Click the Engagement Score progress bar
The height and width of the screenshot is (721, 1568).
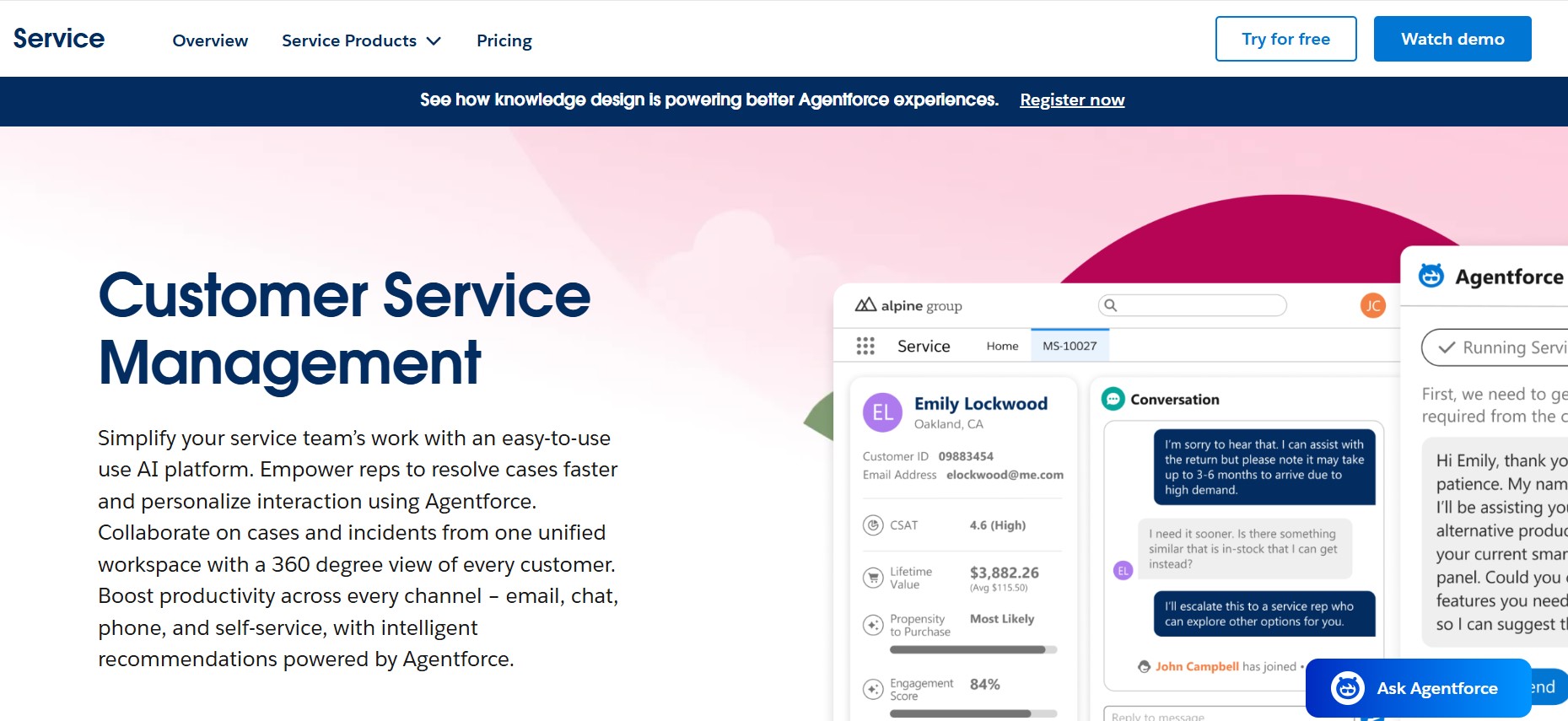973,713
